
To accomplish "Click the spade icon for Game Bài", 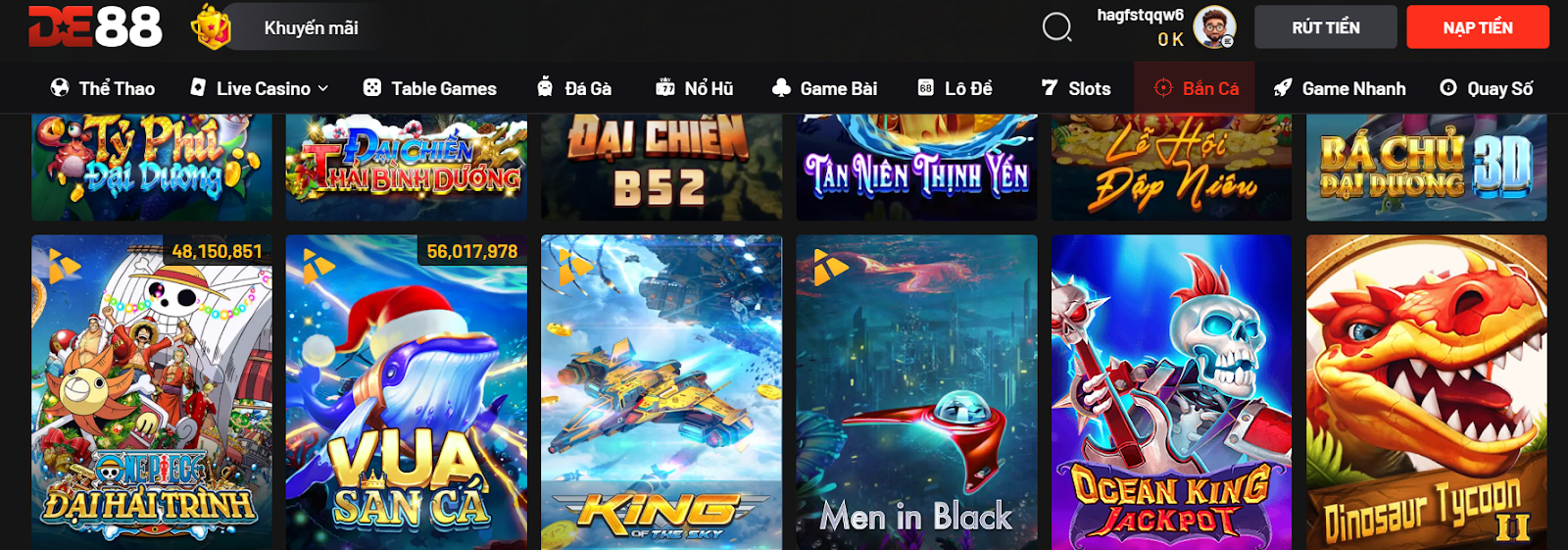I will tap(781, 87).
